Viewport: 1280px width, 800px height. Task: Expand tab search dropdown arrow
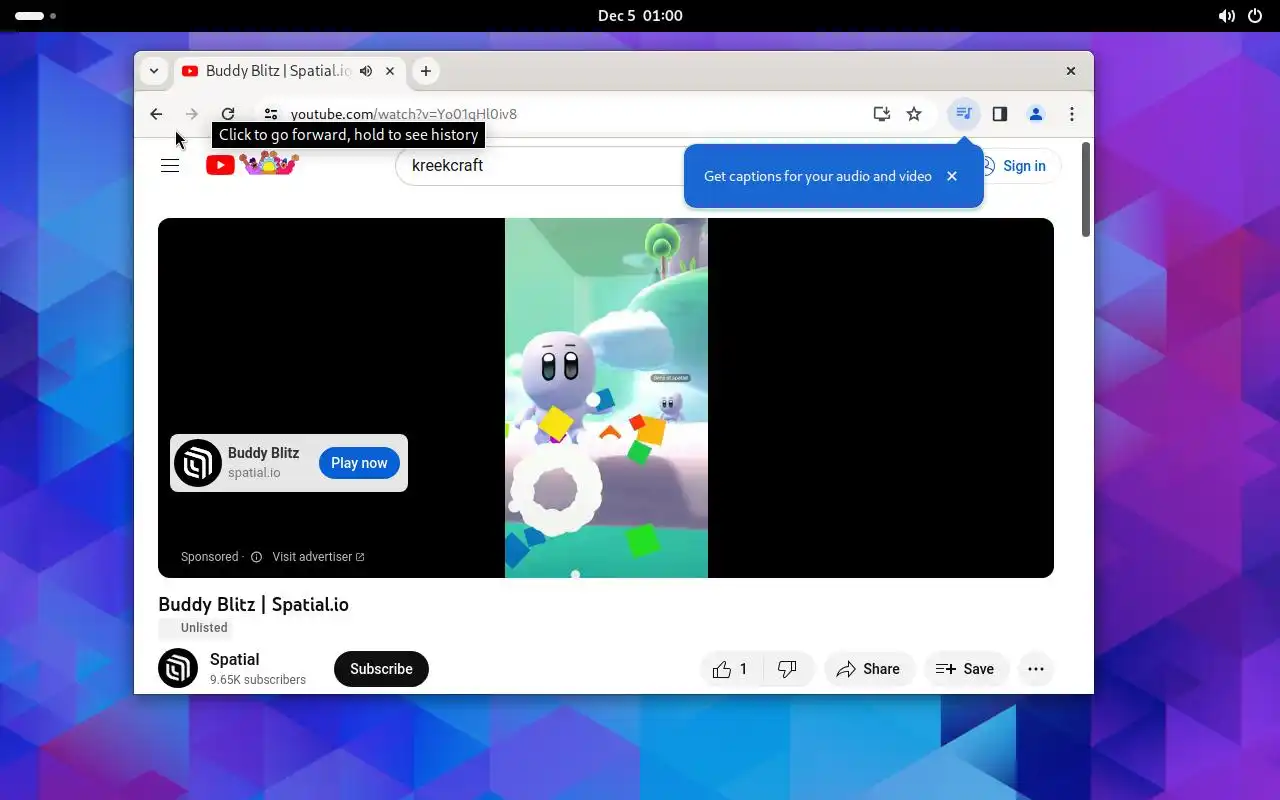[153, 71]
